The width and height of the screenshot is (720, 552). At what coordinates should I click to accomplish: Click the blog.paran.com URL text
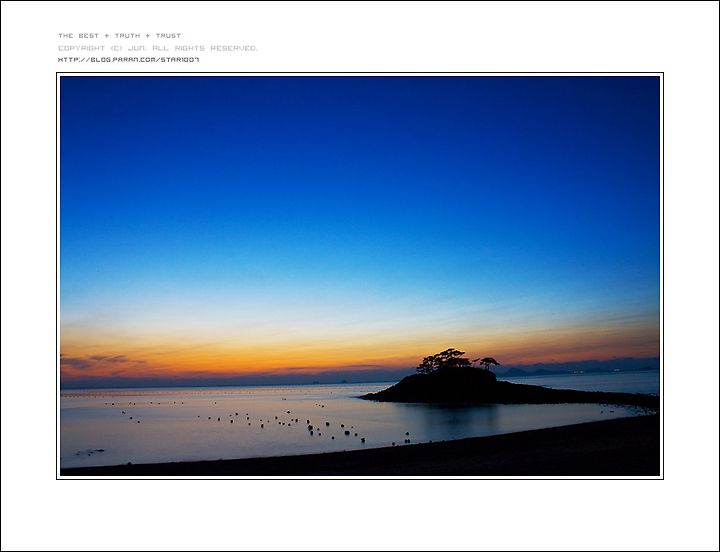coord(129,60)
